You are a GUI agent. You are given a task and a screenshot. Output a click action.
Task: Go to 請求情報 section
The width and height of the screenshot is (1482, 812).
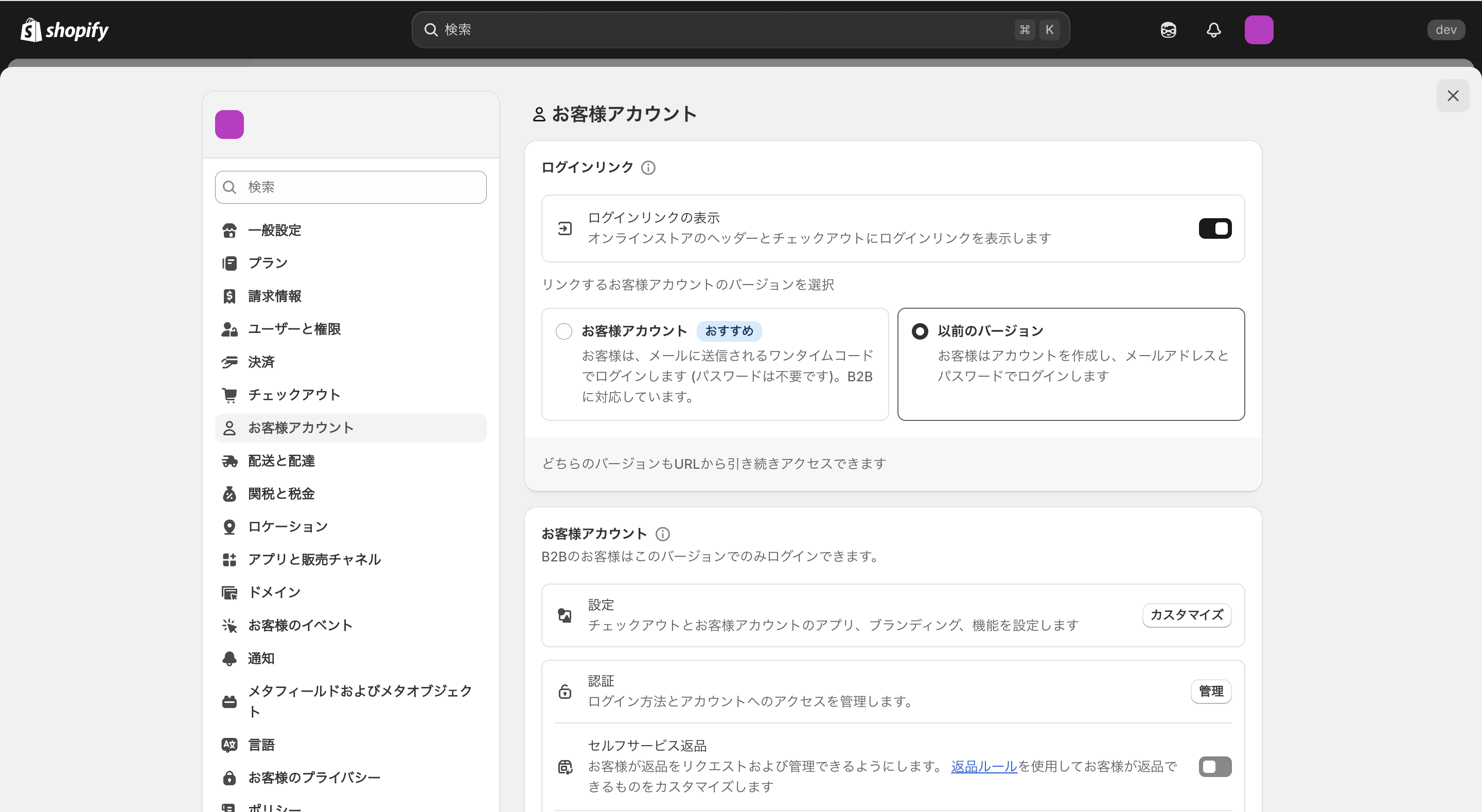pyautogui.click(x=350, y=296)
